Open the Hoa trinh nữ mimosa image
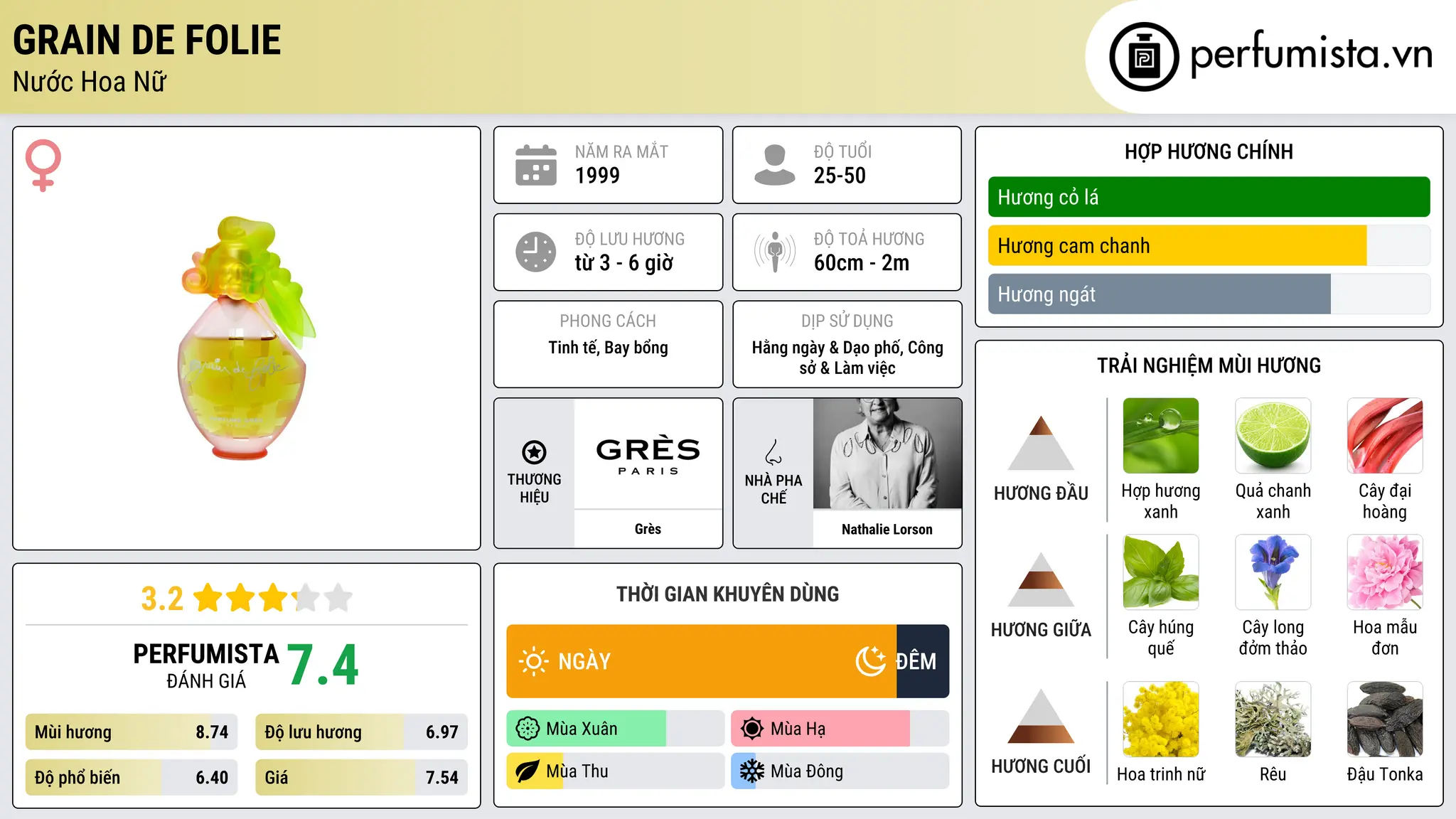 pyautogui.click(x=1161, y=719)
